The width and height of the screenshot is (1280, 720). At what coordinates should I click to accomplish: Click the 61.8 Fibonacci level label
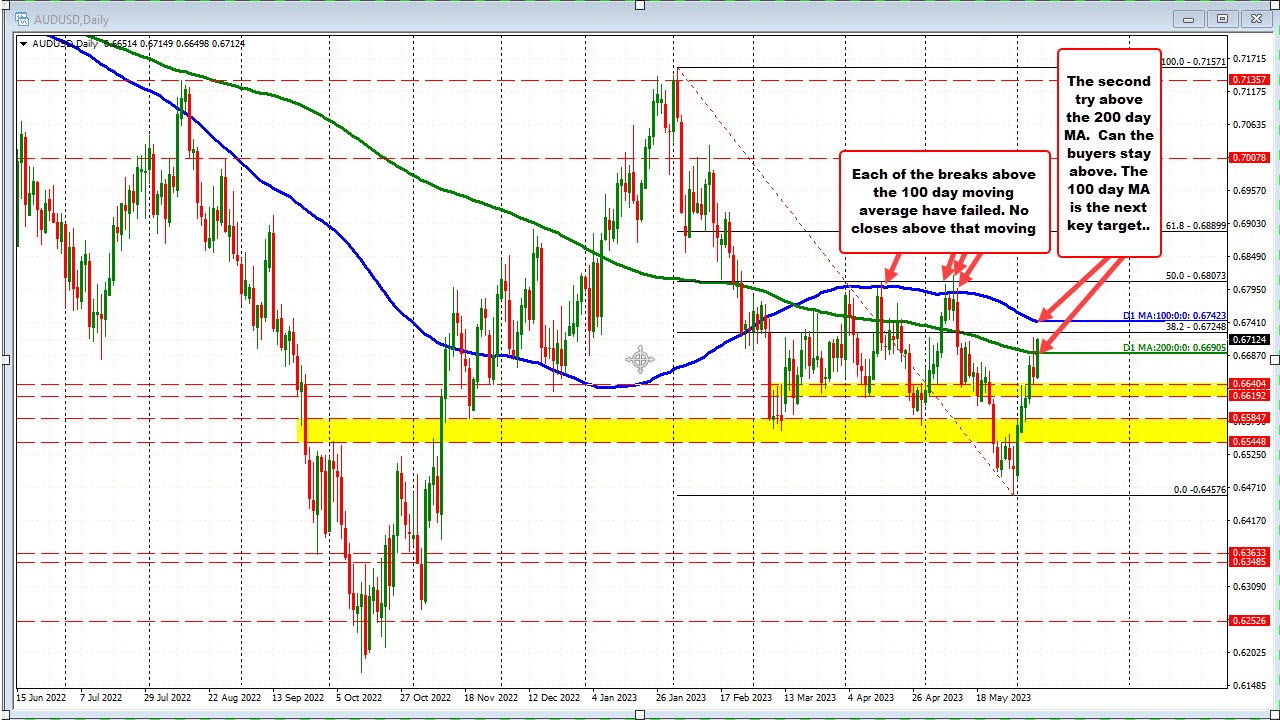(1194, 226)
